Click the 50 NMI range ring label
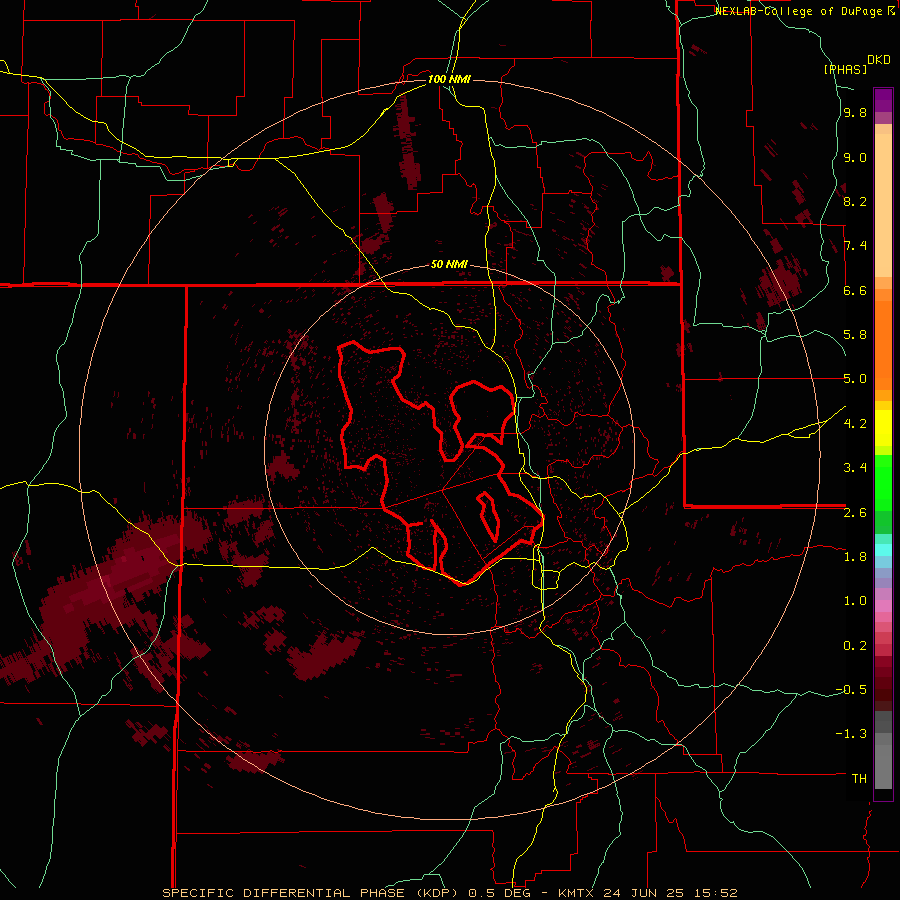 tap(449, 265)
